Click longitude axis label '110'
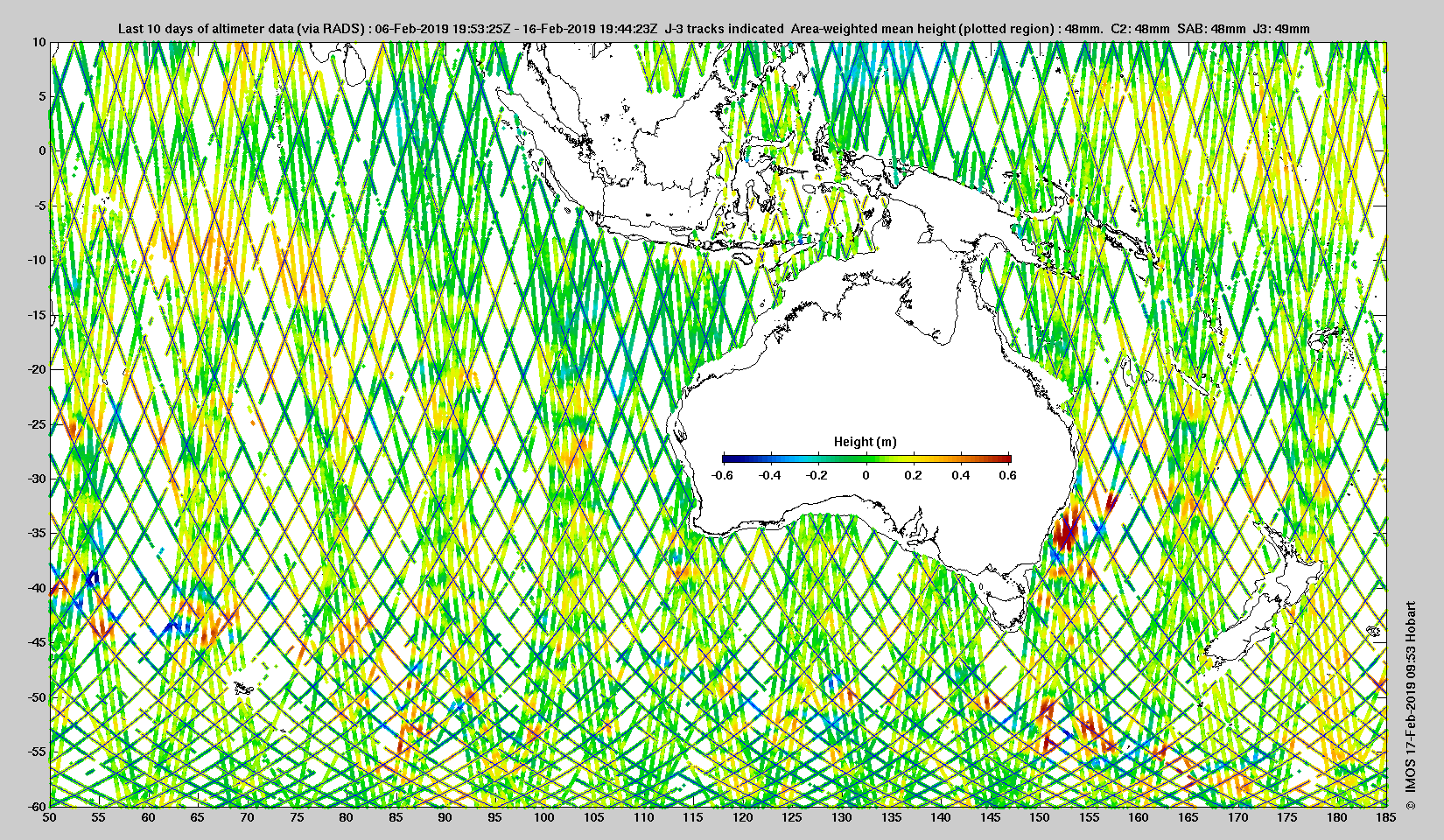This screenshot has width=1444, height=840. [643, 818]
